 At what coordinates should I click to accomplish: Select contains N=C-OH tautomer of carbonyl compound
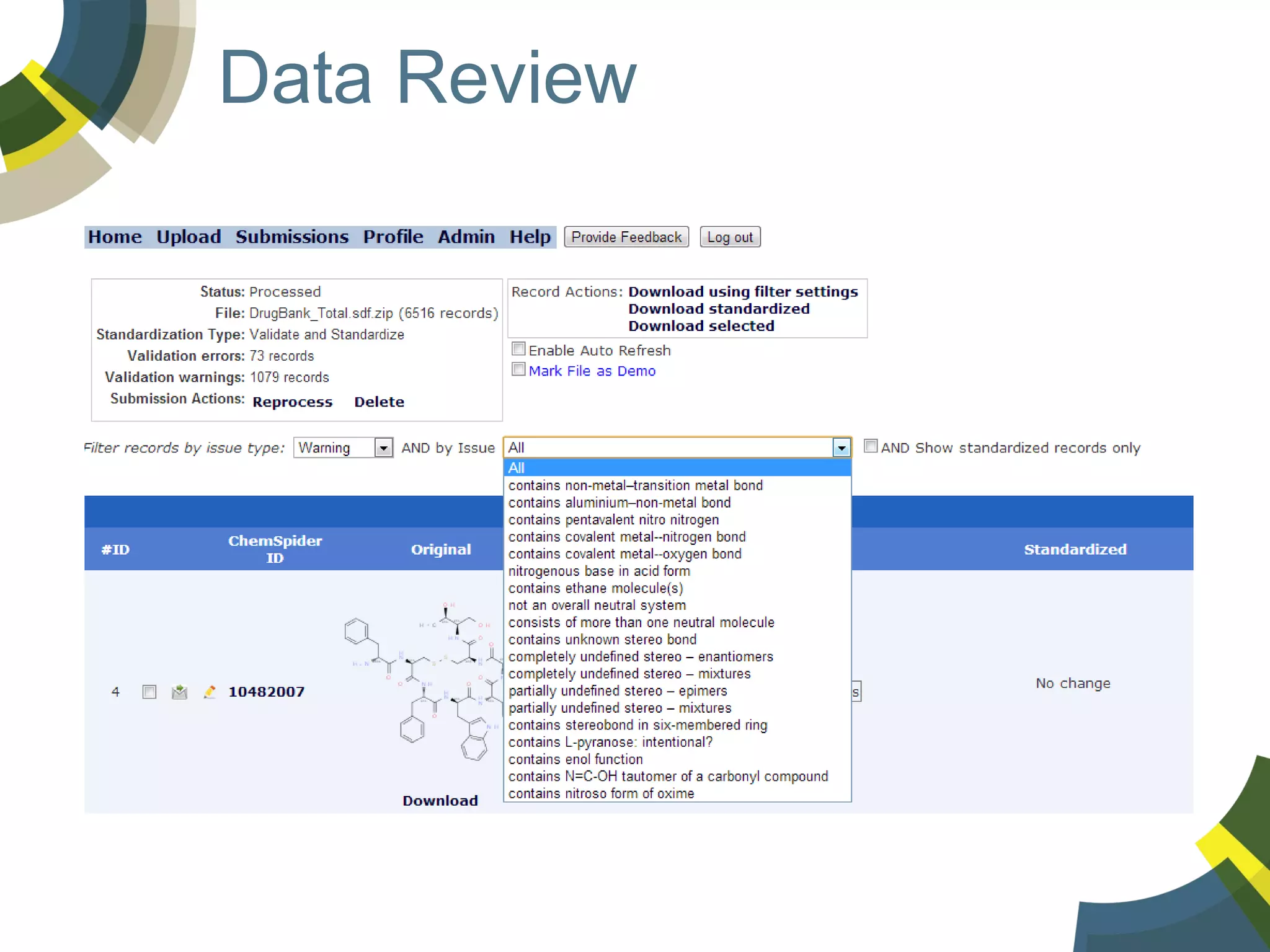click(677, 777)
